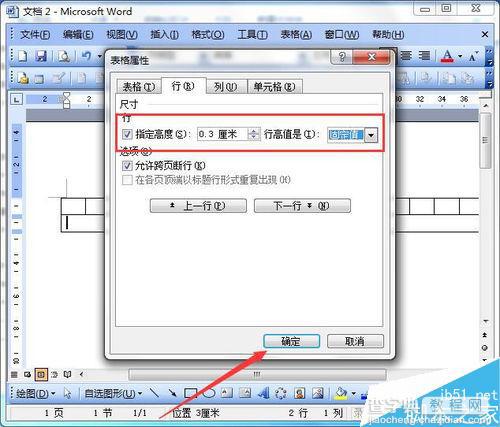Screen dimensions: 500x427
Task: Select the Arrow drawing tool
Action: point(172,393)
